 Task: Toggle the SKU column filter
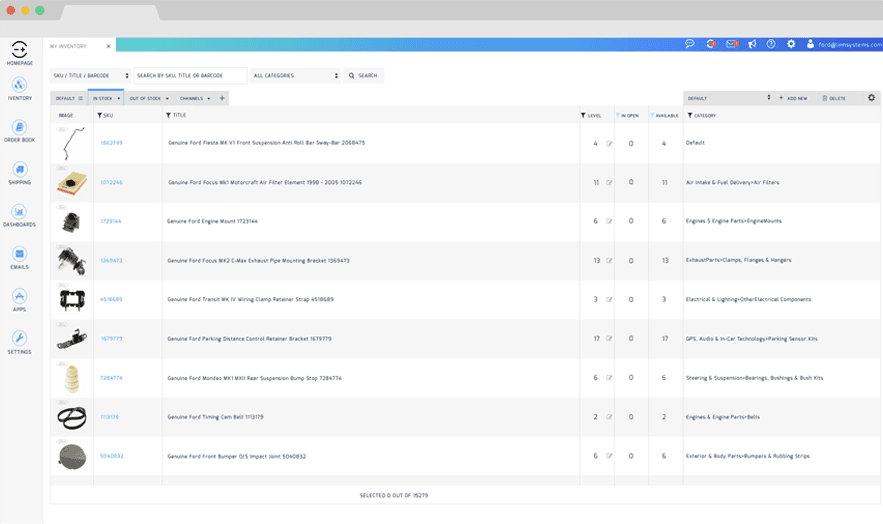(x=100, y=116)
